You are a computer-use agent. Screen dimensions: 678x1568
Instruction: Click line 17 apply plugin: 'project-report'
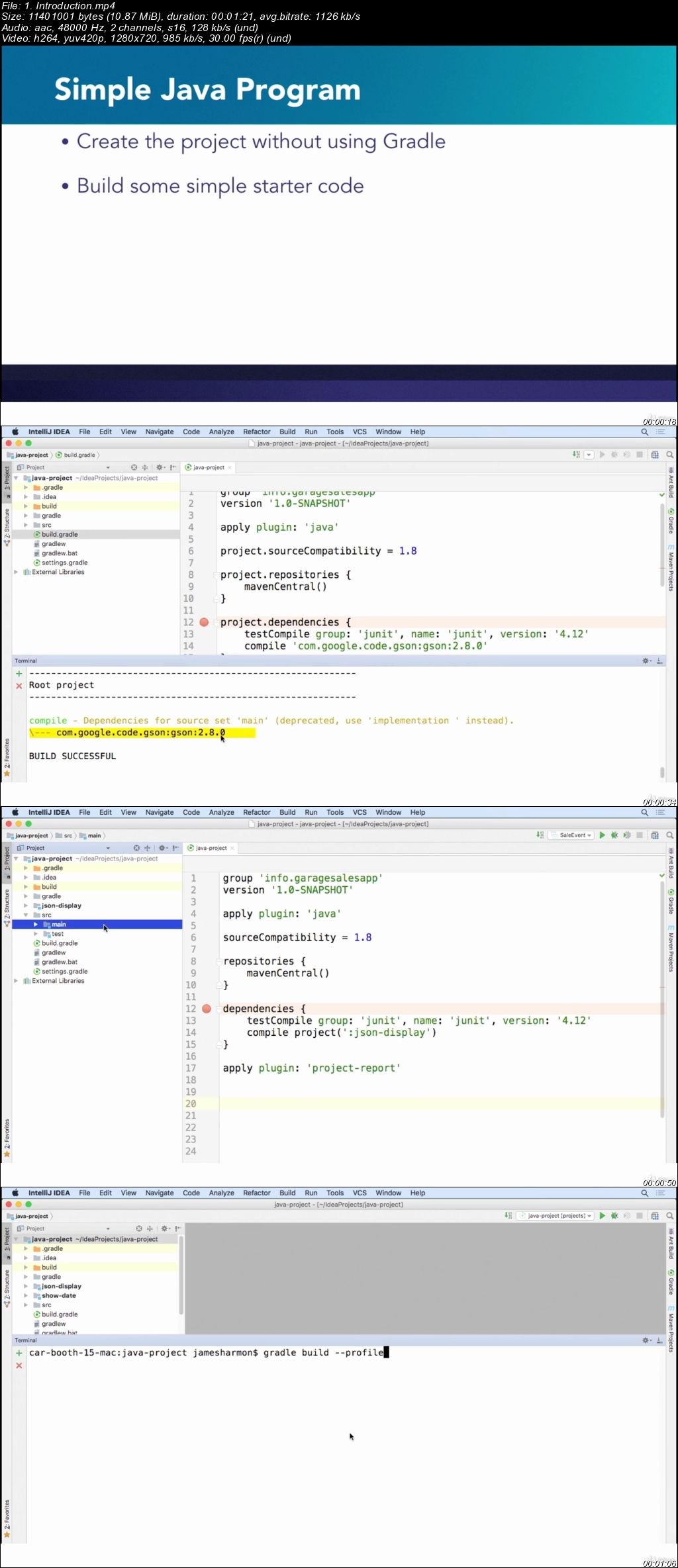click(x=311, y=1068)
